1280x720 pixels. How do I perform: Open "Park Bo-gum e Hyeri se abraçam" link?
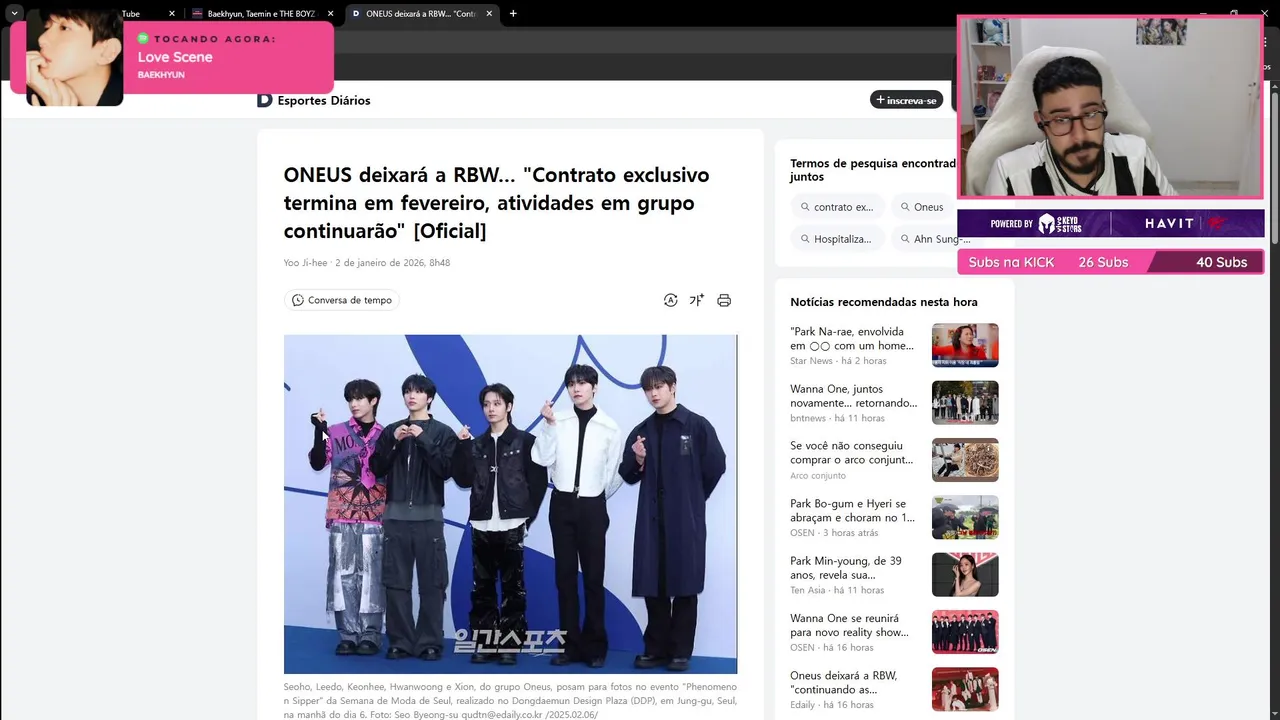(852, 510)
